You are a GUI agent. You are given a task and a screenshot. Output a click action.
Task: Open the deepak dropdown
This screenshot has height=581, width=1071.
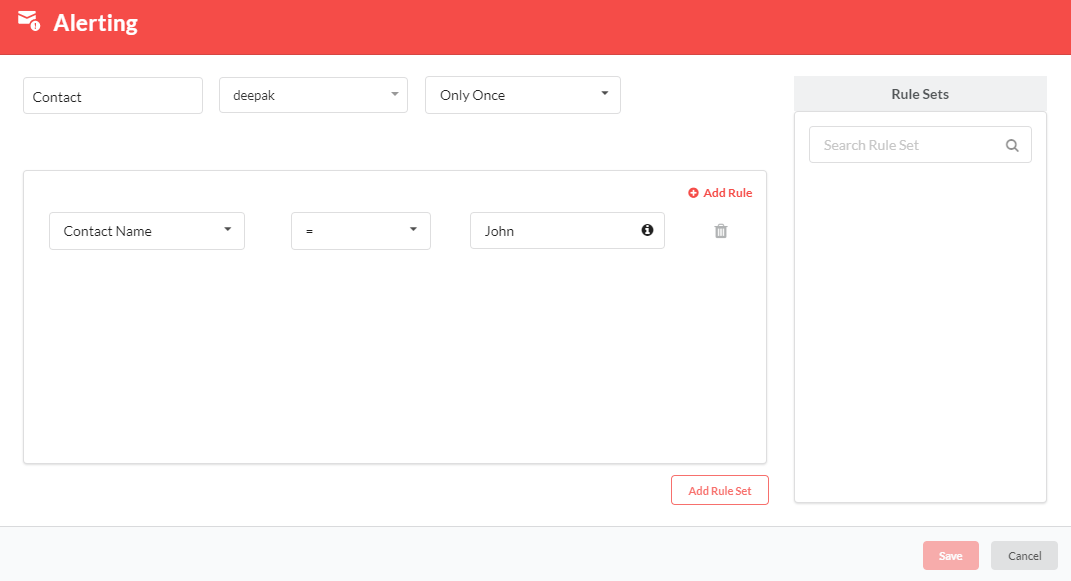coord(314,95)
